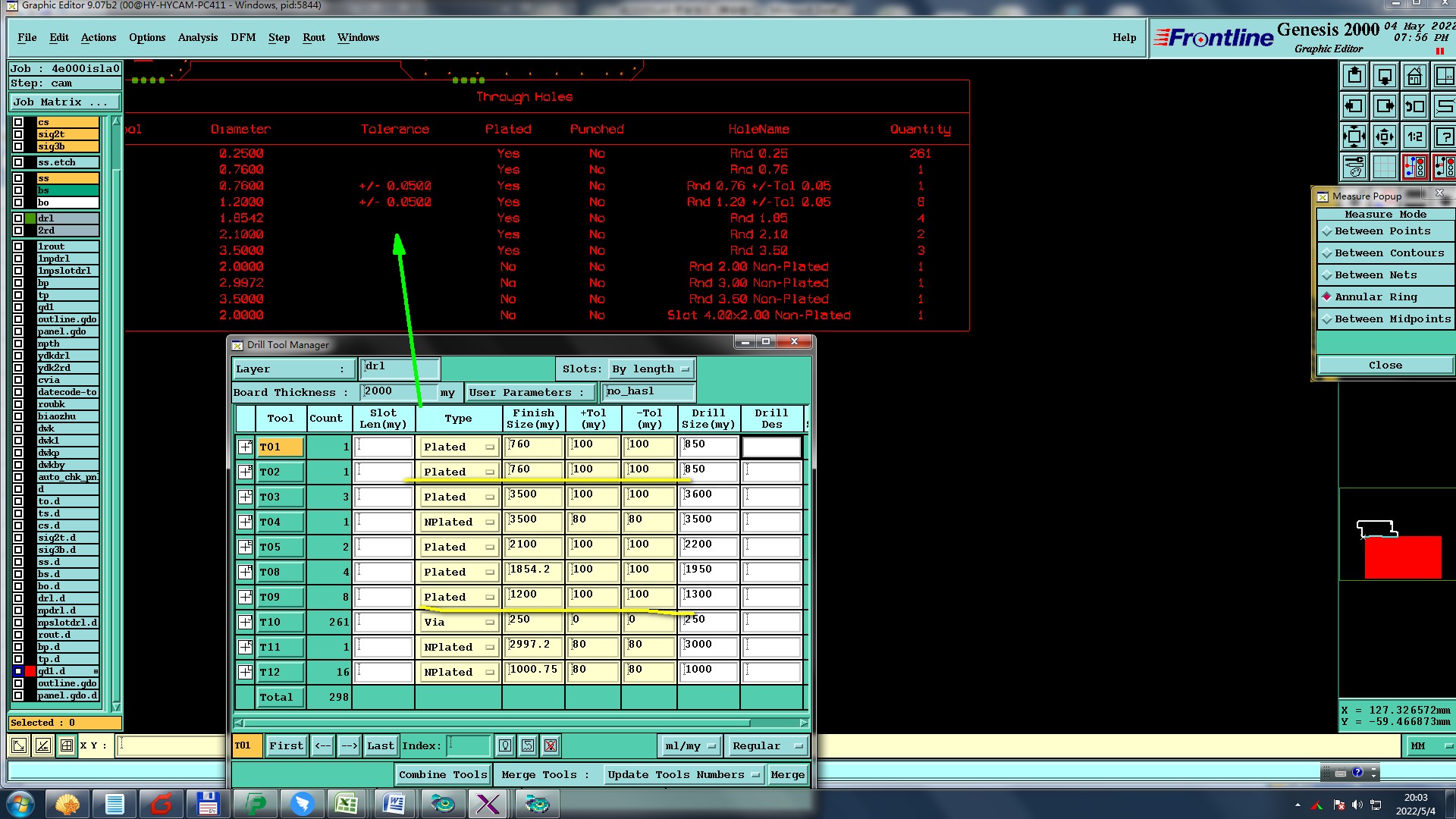Click the pan down view icon
Image resolution: width=1456 pixels, height=819 pixels.
[1385, 77]
